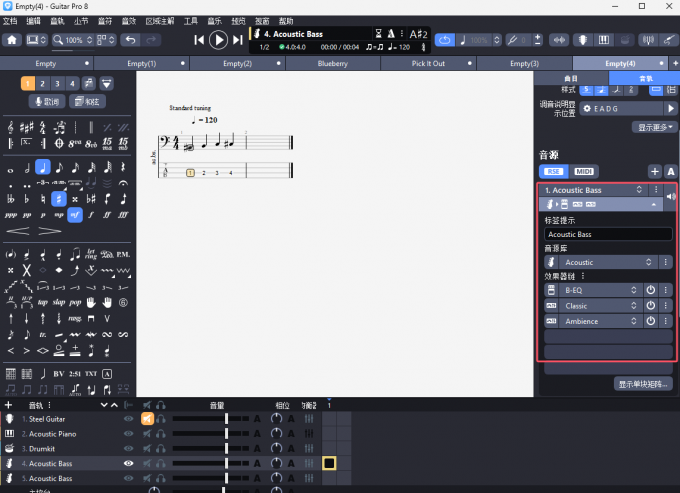The height and width of the screenshot is (493, 680).
Task: Switch to the Blueberry document tab
Action: (332, 63)
